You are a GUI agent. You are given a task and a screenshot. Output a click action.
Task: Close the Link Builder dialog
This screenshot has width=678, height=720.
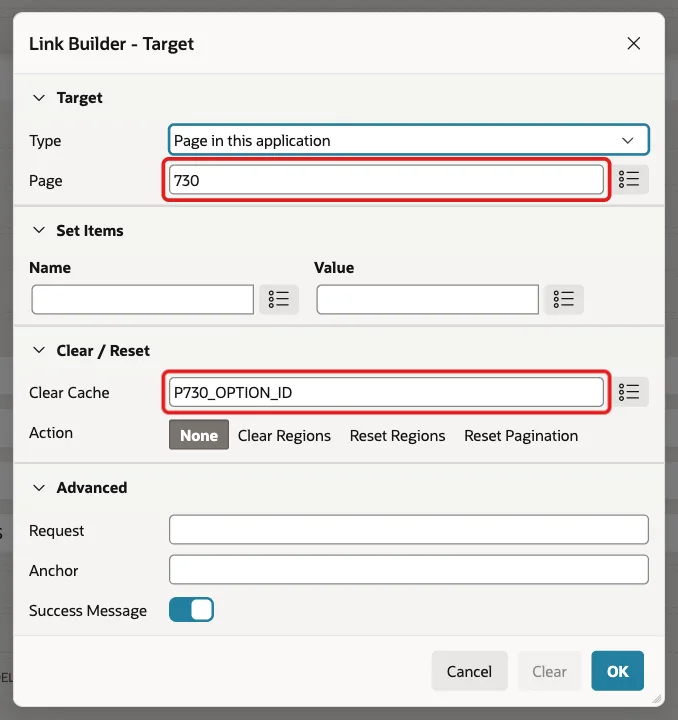click(x=633, y=44)
